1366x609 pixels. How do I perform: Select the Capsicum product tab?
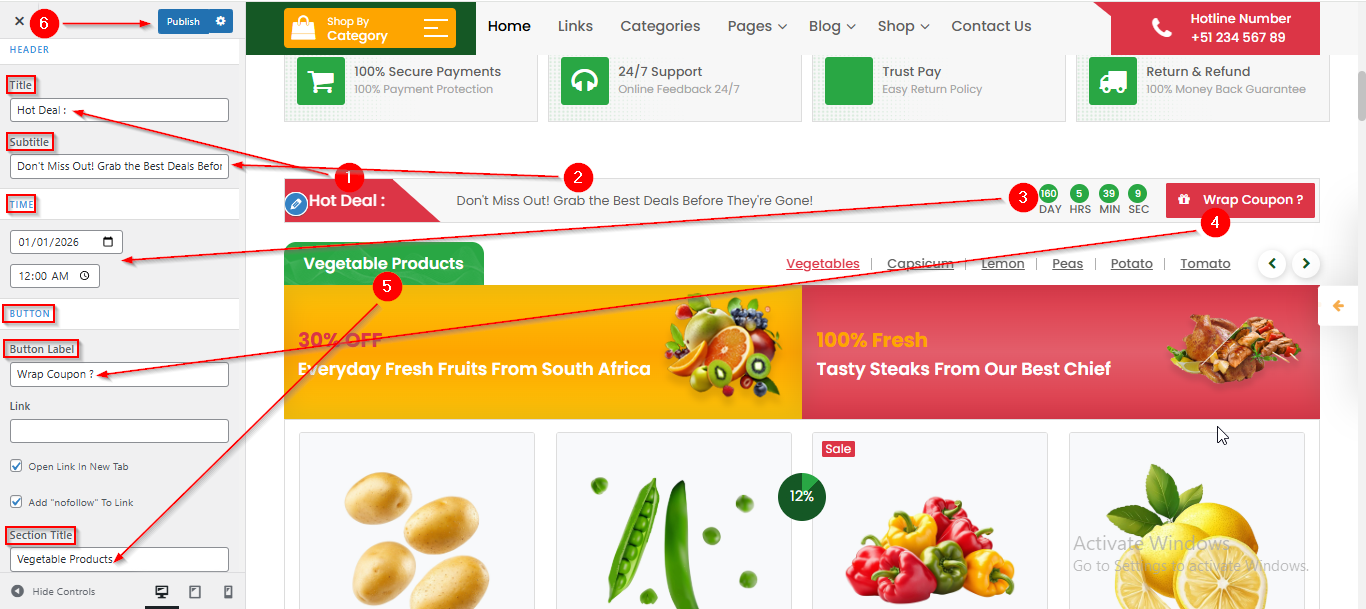920,263
